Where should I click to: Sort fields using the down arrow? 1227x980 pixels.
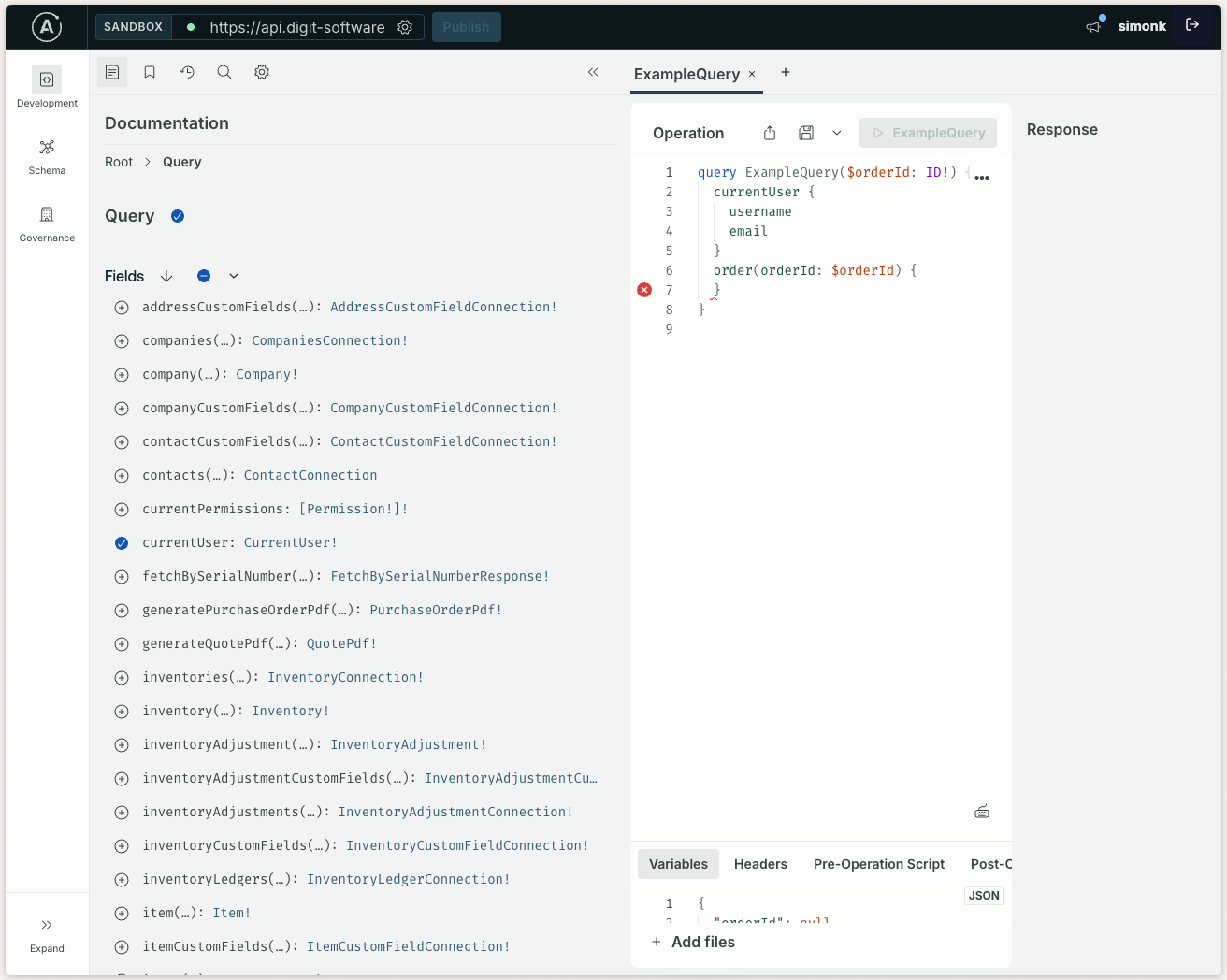(x=166, y=276)
